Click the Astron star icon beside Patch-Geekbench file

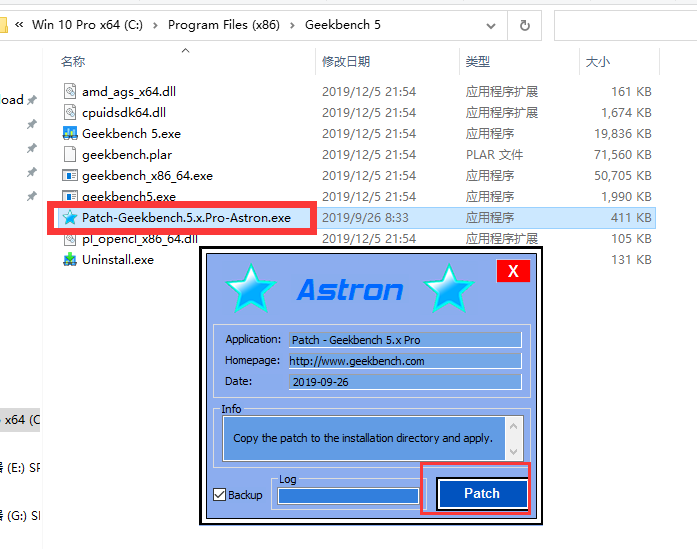pyautogui.click(x=70, y=217)
